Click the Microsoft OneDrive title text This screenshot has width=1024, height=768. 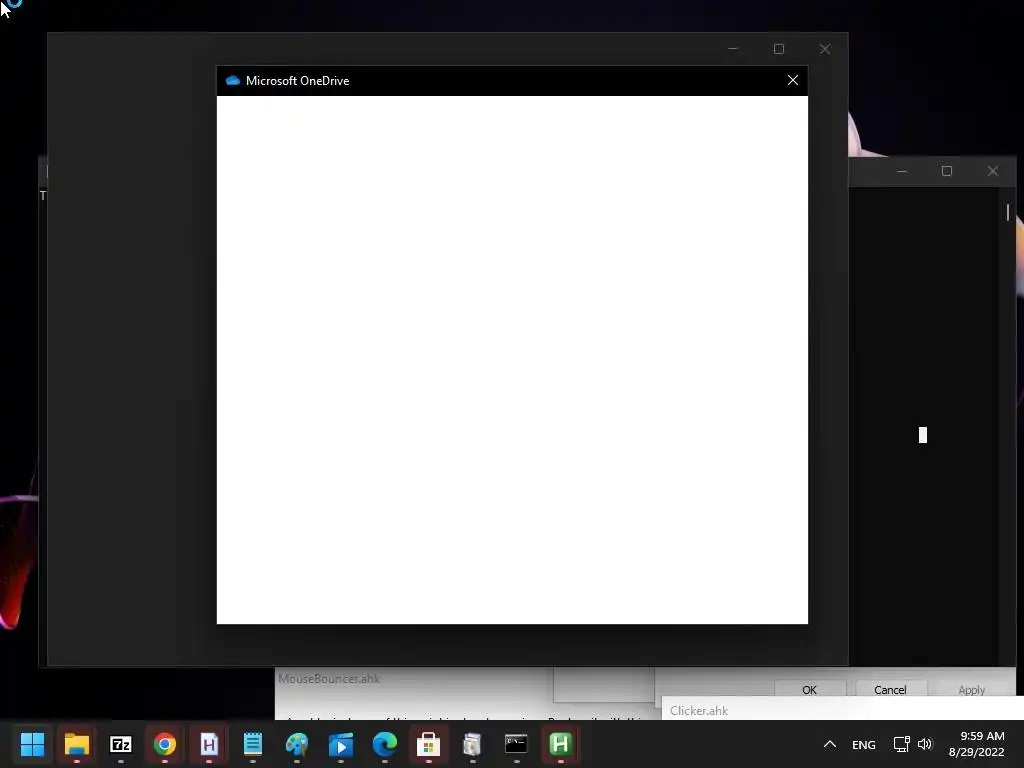tap(297, 80)
